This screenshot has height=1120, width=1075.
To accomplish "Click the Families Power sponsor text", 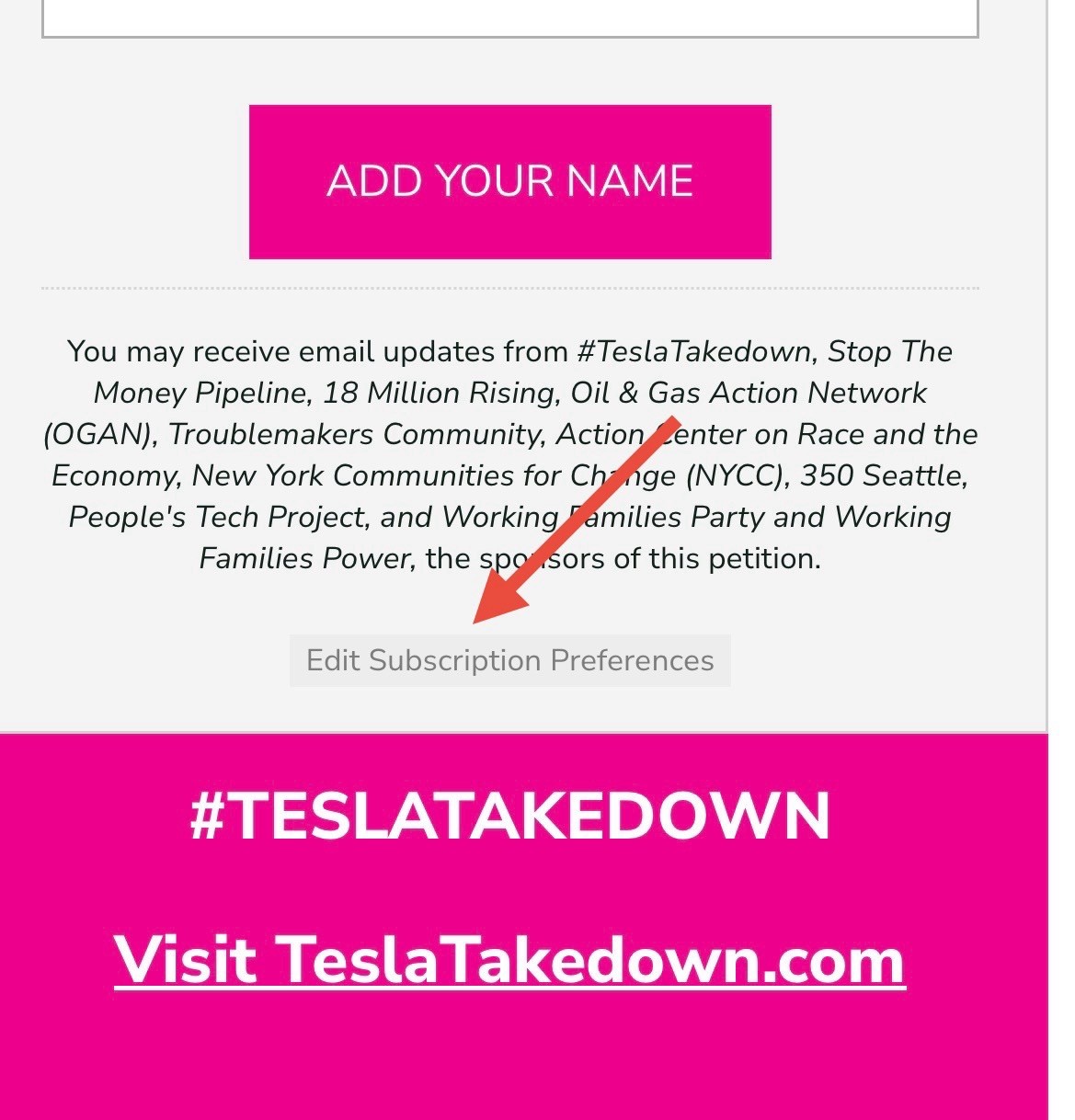I will (305, 558).
